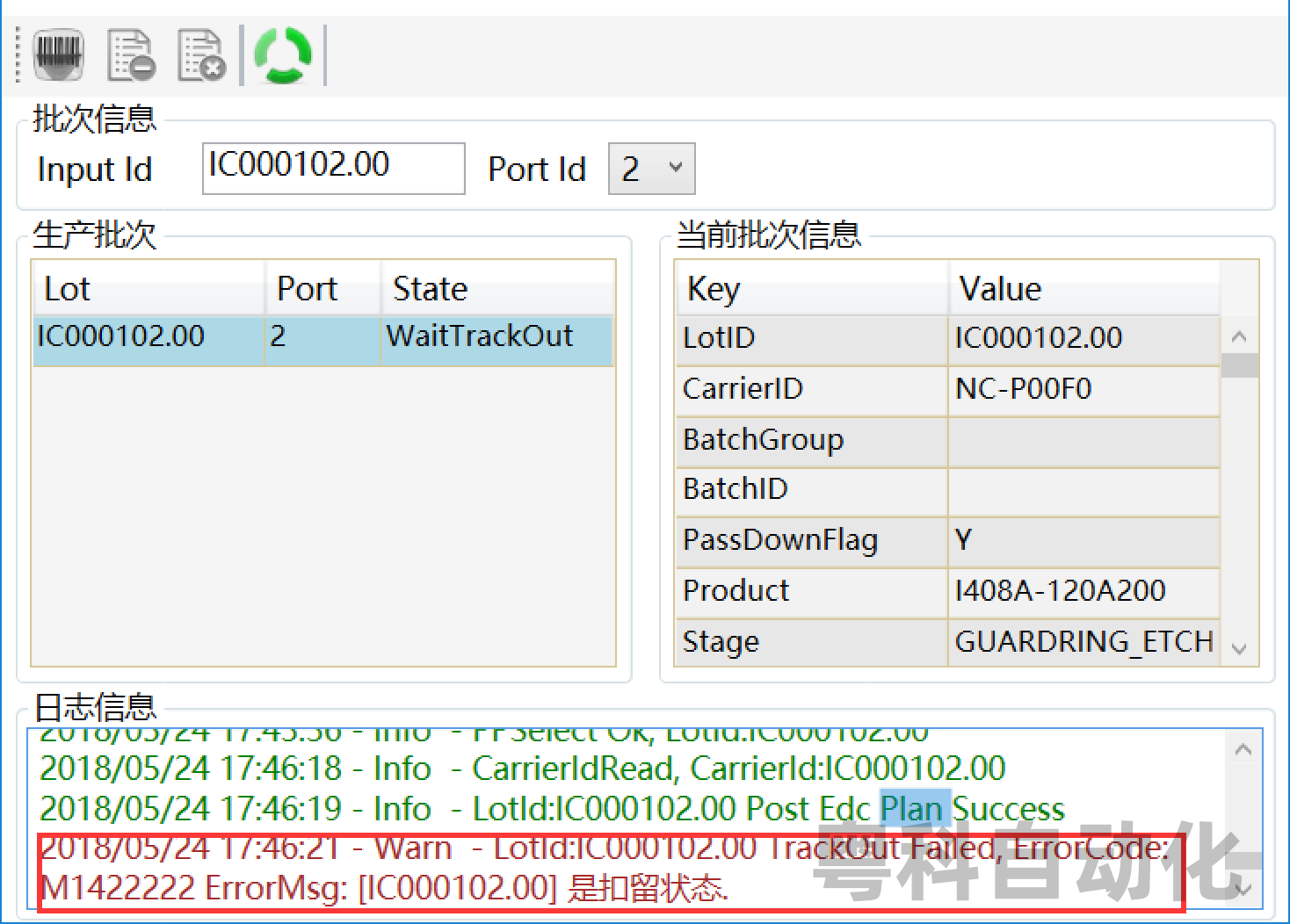Click the Post Edc Plan Success log line

(552, 809)
